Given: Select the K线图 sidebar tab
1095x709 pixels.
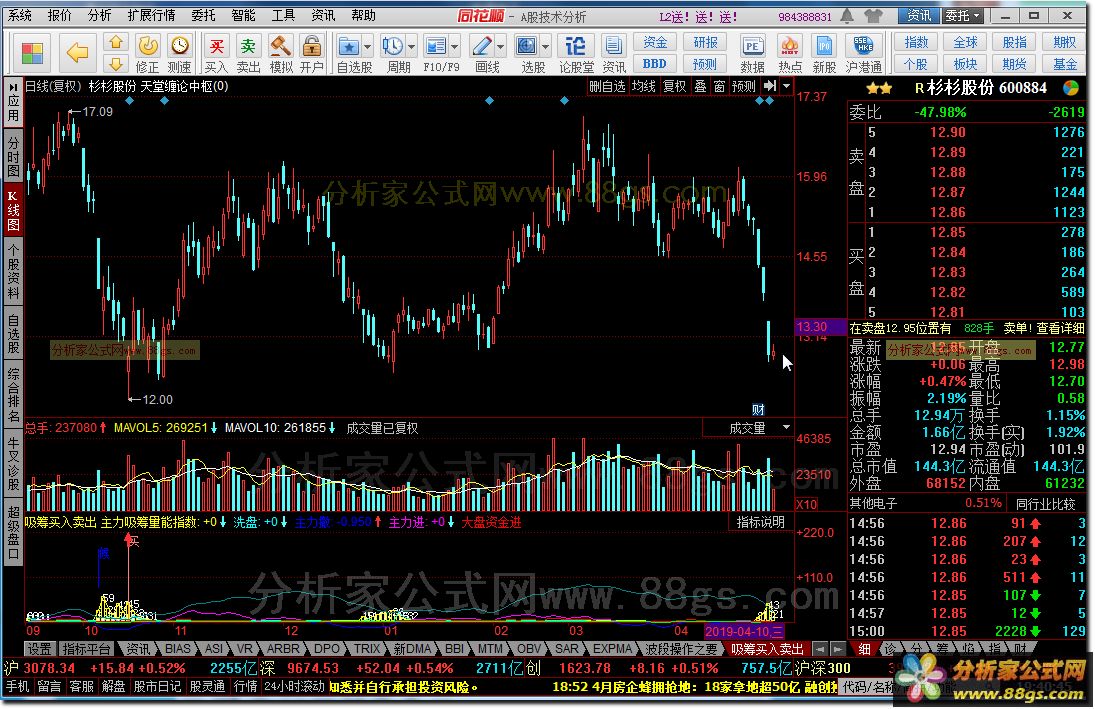Looking at the screenshot, I should click(13, 212).
